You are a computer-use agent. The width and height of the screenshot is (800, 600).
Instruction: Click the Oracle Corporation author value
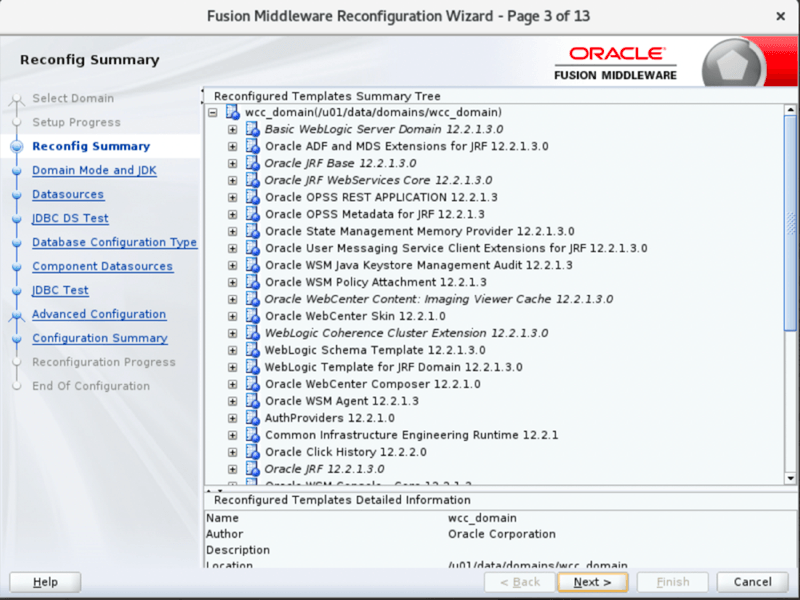click(x=502, y=534)
